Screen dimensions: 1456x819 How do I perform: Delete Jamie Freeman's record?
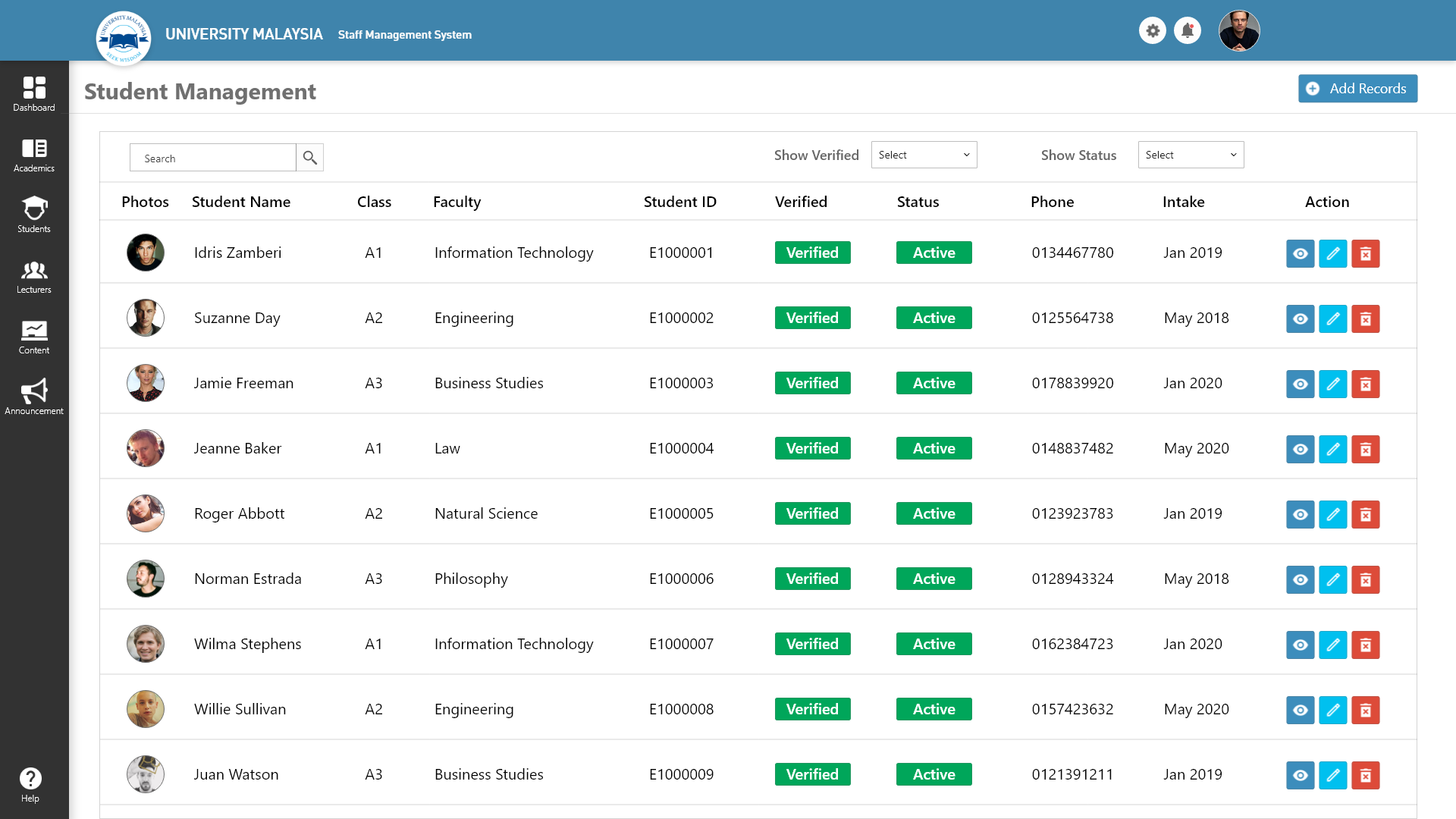click(x=1365, y=384)
